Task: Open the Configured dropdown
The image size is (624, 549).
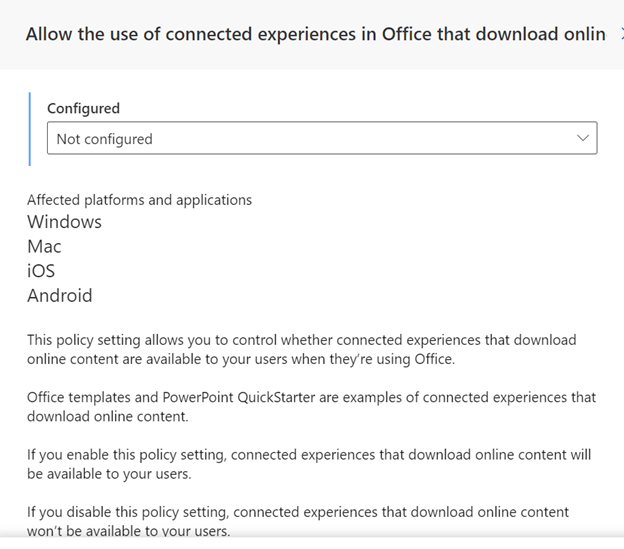Action: 322,138
